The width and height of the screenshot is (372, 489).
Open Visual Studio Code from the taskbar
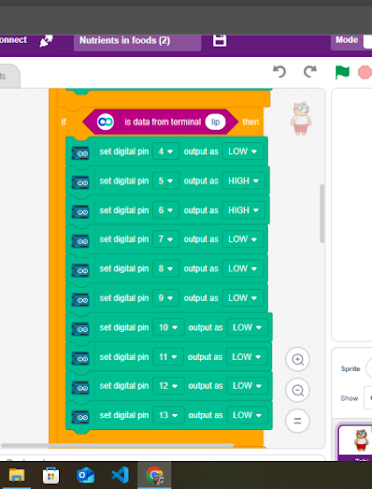pos(120,475)
